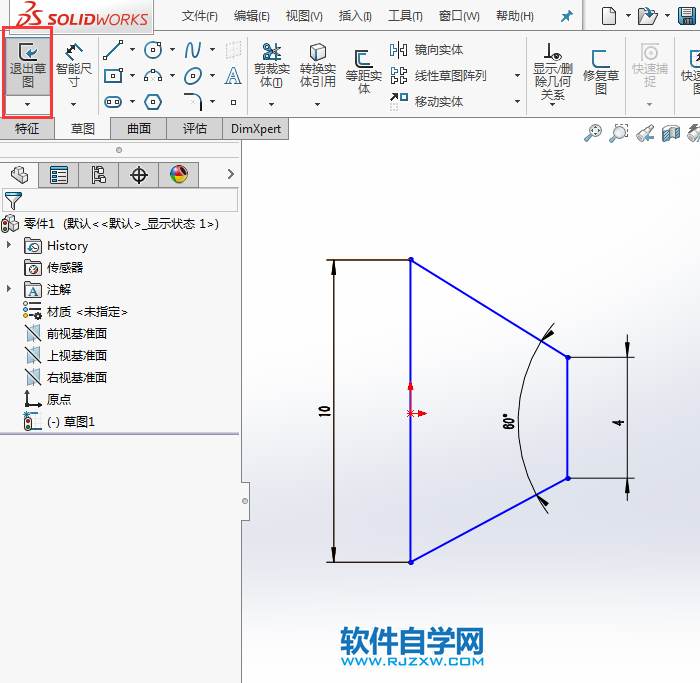Switch to the 评估 (Evaluate) tab

(195, 129)
